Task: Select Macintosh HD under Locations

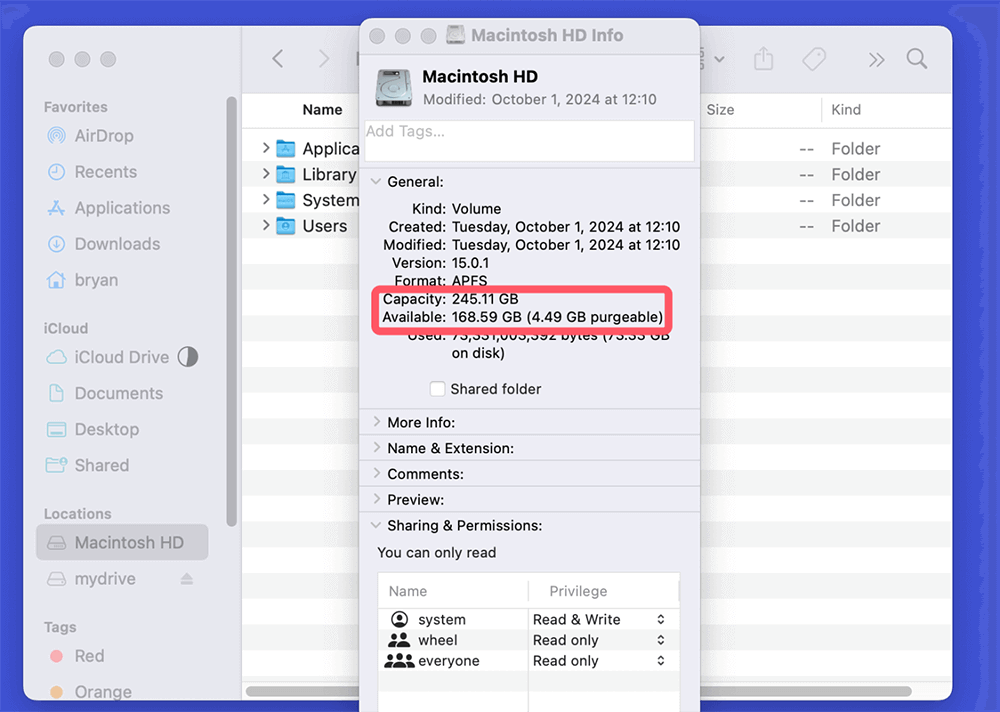Action: (x=128, y=543)
